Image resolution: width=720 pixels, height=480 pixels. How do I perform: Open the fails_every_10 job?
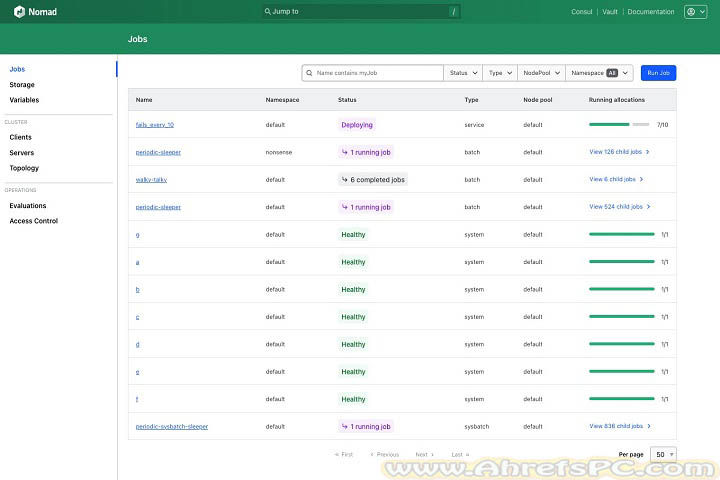pos(155,124)
